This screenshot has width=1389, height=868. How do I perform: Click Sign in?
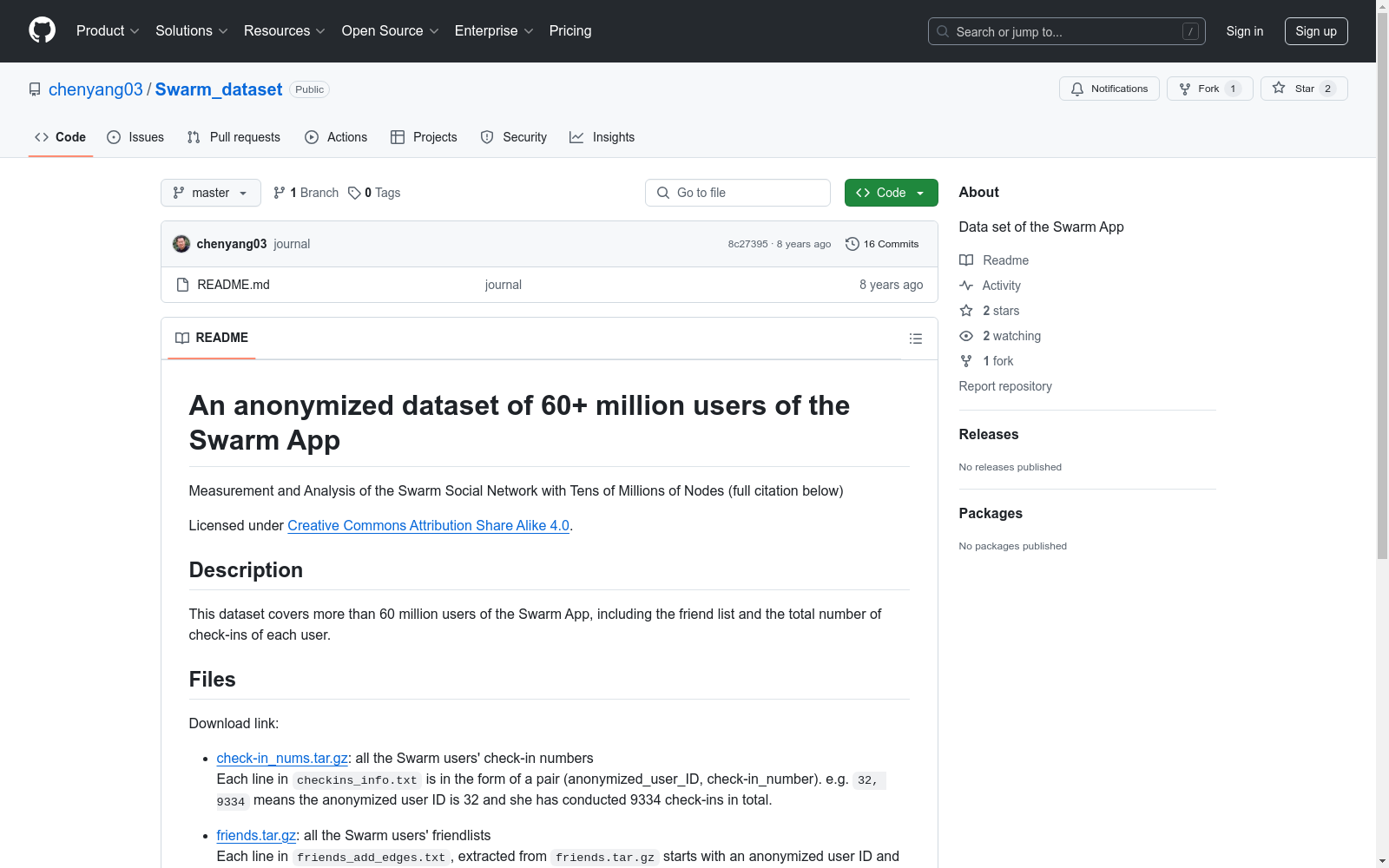[x=1245, y=31]
